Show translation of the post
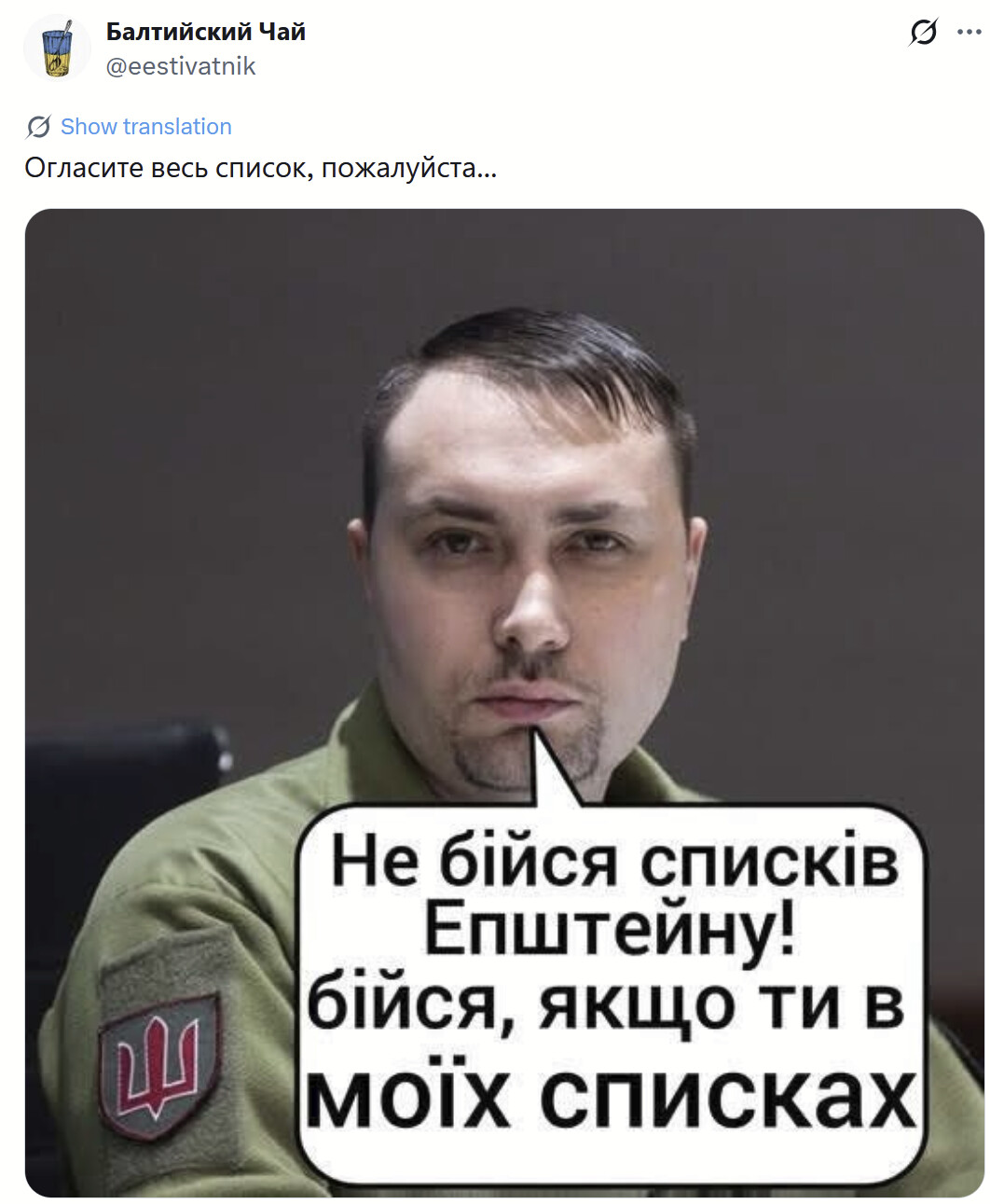The width and height of the screenshot is (990, 1204). [145, 127]
